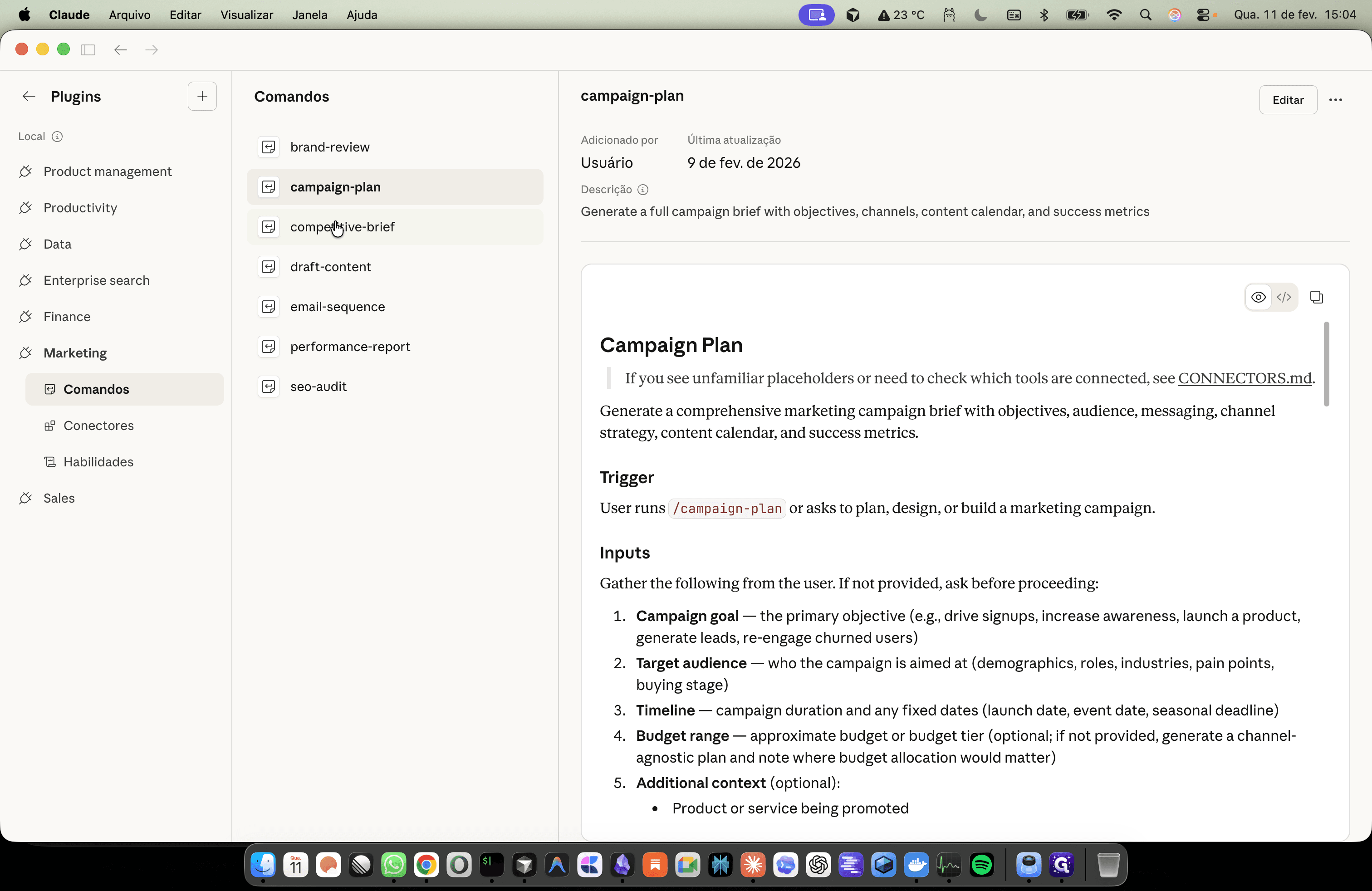Screen dimensions: 1372x891
Task: Switch to rendered preview eye view
Action: tap(1258, 297)
